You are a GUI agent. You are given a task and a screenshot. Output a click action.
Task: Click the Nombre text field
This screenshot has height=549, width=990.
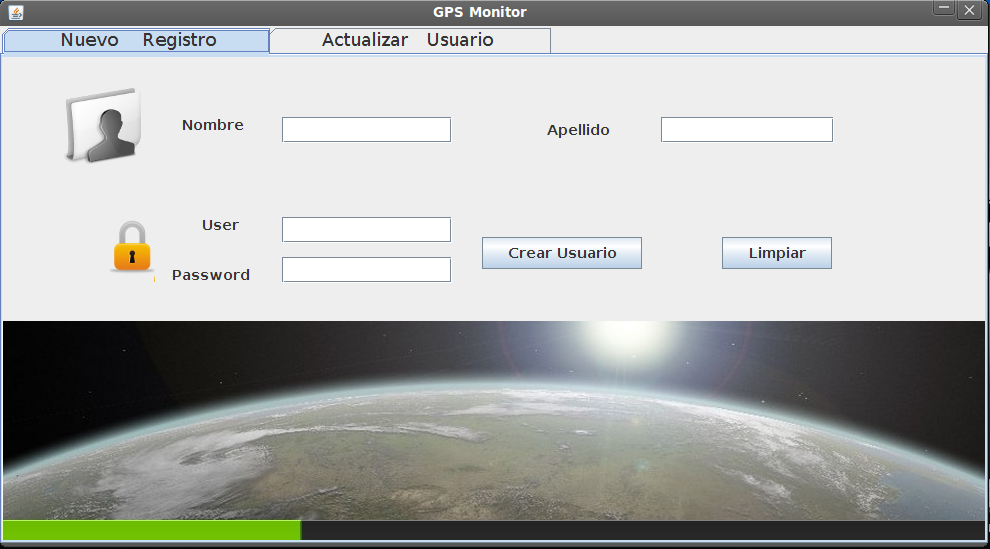pyautogui.click(x=366, y=129)
